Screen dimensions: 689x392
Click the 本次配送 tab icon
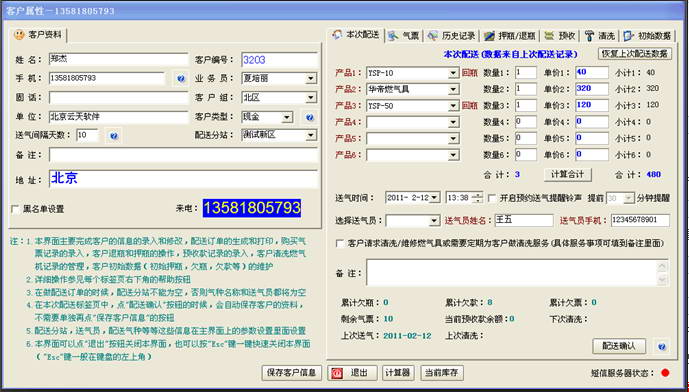pos(337,35)
